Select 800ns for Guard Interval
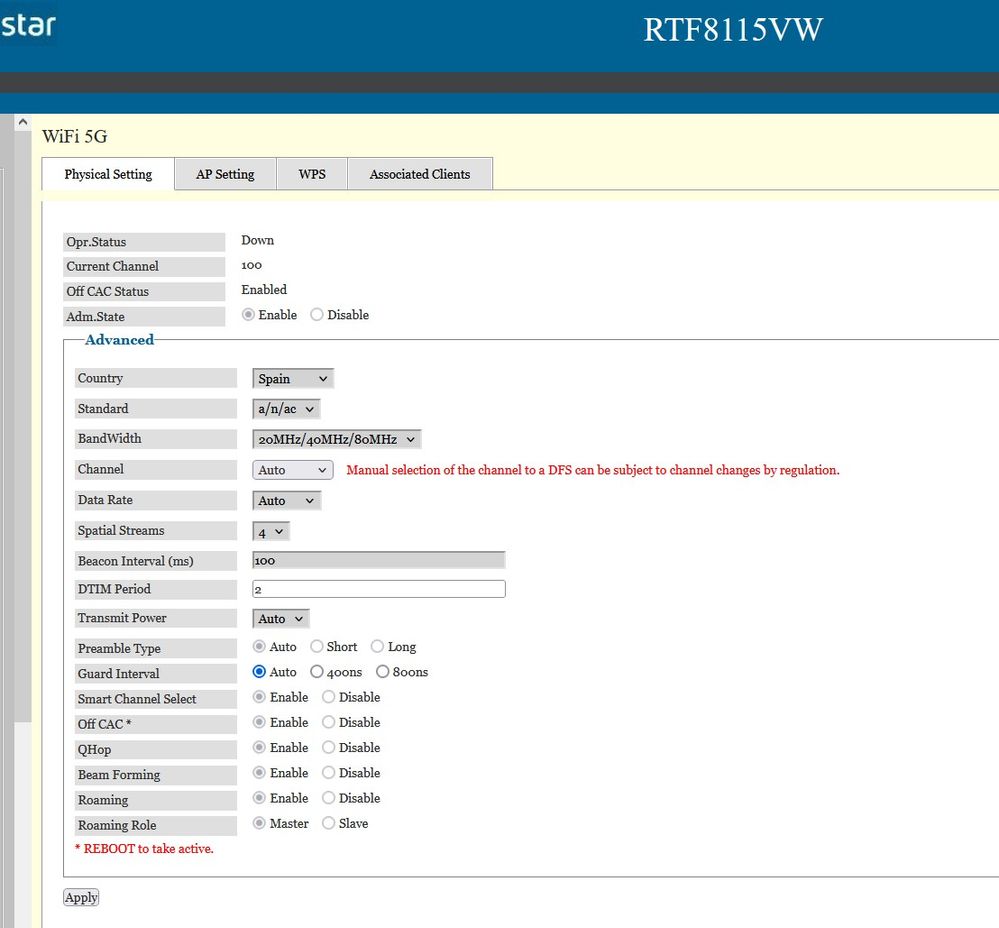 (383, 672)
